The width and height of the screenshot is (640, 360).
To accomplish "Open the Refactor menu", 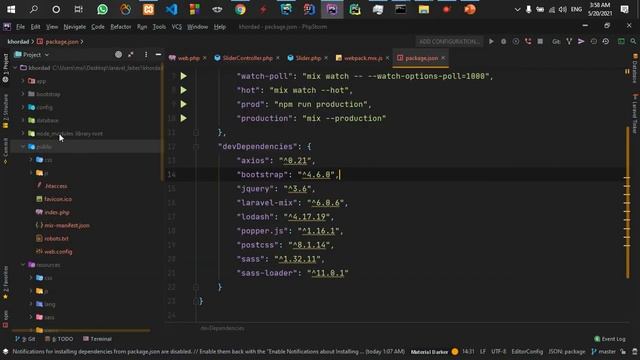I will [x=120, y=27].
